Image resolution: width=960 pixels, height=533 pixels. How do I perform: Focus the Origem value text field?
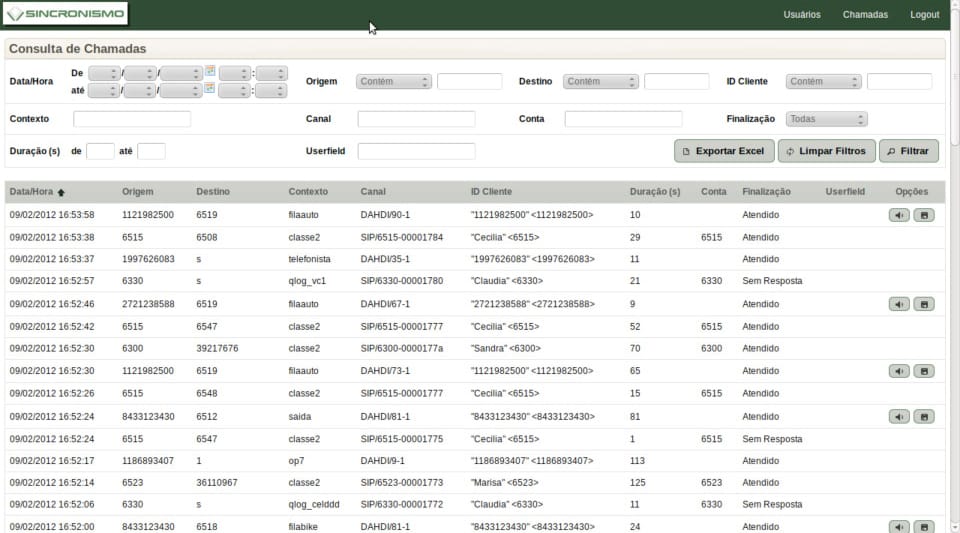tap(470, 81)
